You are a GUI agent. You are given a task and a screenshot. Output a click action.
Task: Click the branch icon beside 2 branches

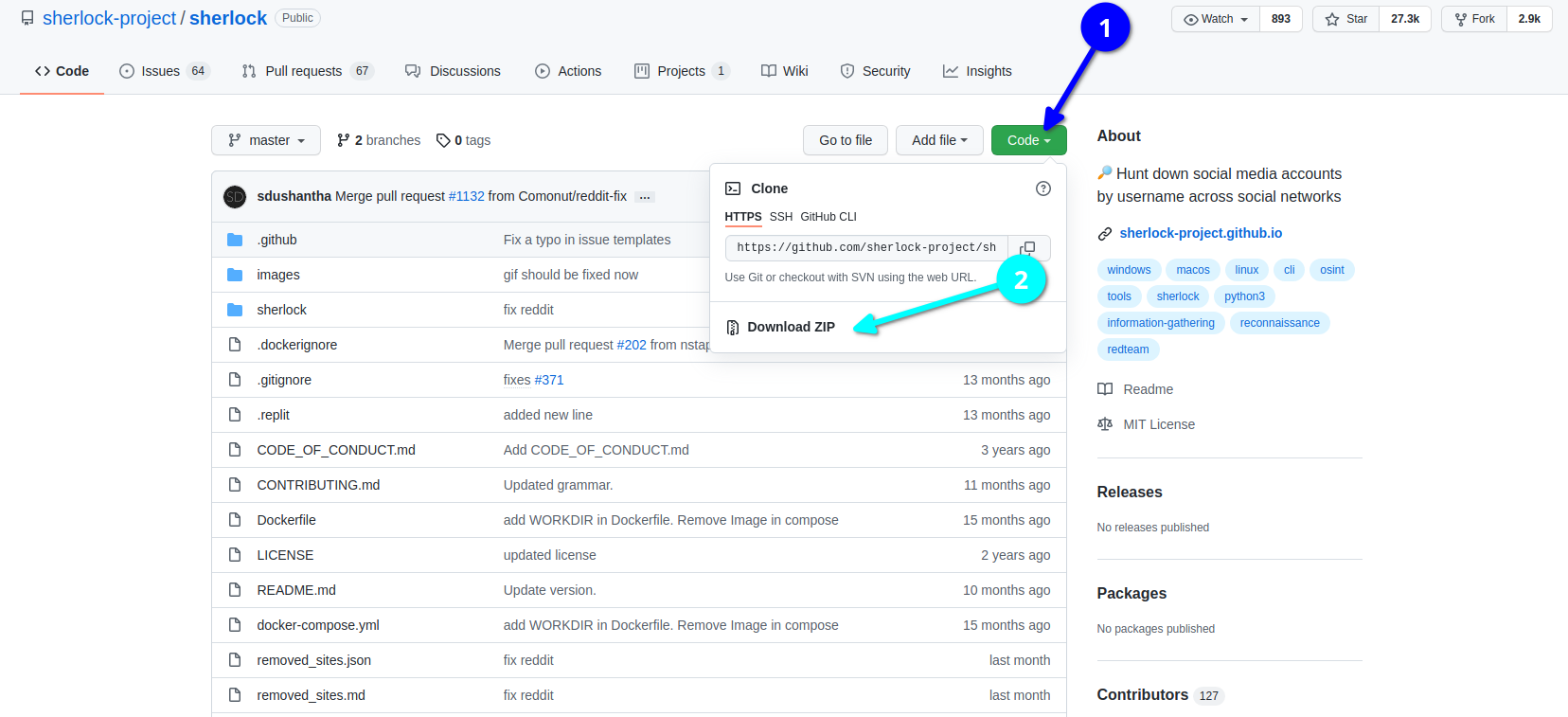[x=344, y=140]
